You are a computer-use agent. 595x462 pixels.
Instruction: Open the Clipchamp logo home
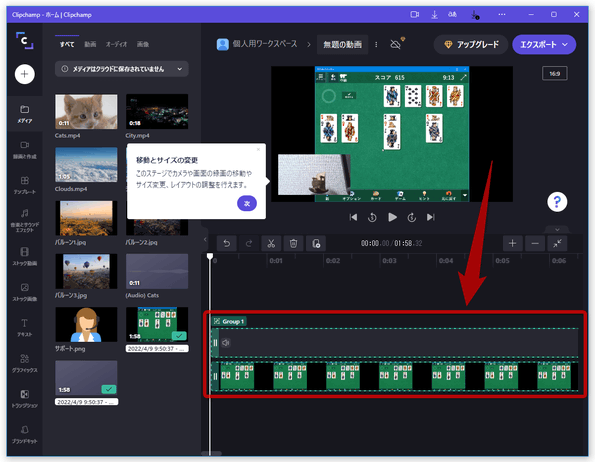(25, 41)
